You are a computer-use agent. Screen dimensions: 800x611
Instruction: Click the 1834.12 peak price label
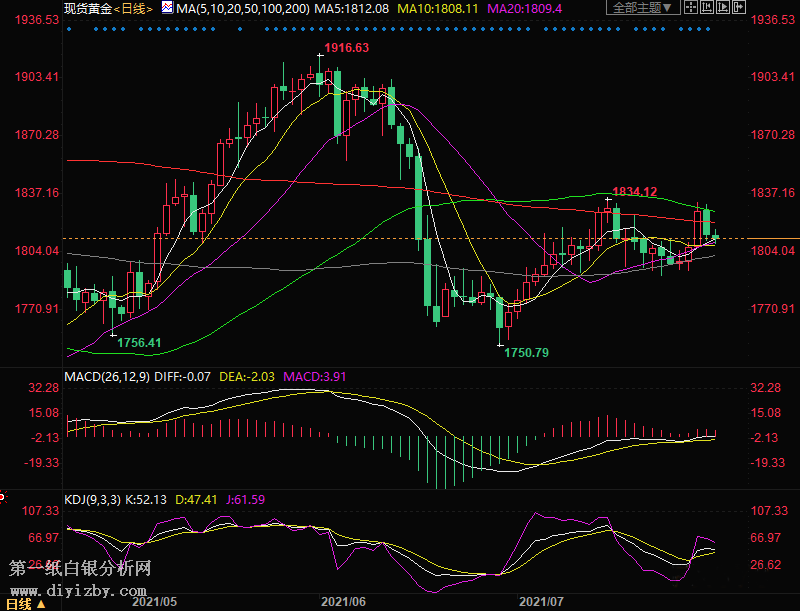pos(634,191)
